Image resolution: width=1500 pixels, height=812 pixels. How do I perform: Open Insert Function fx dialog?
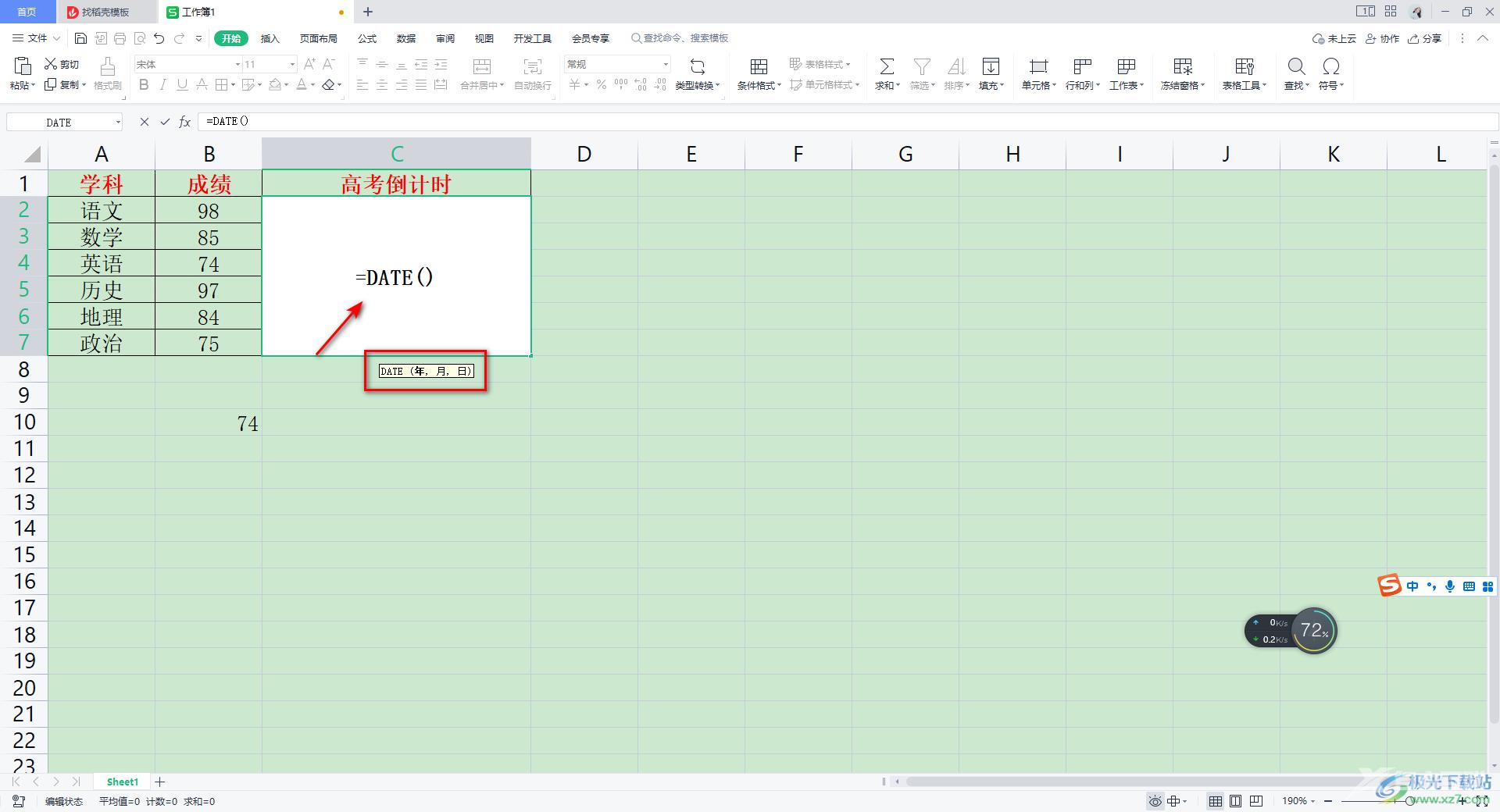185,122
